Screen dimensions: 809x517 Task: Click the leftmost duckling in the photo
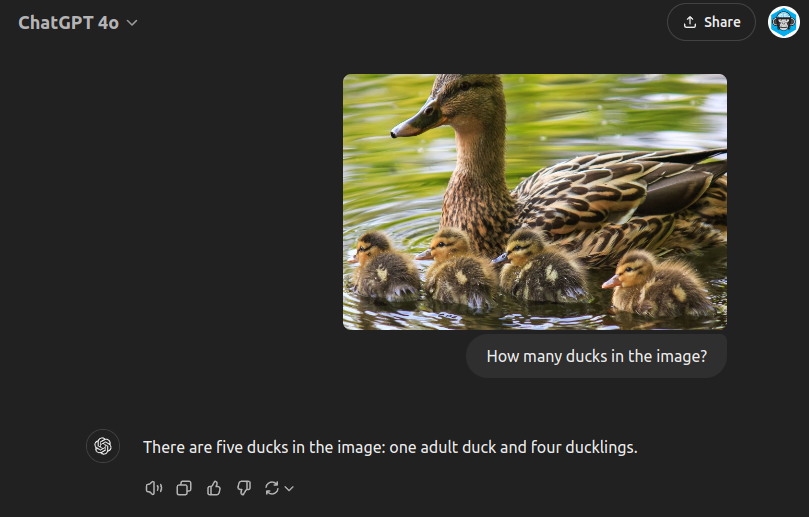coord(383,266)
